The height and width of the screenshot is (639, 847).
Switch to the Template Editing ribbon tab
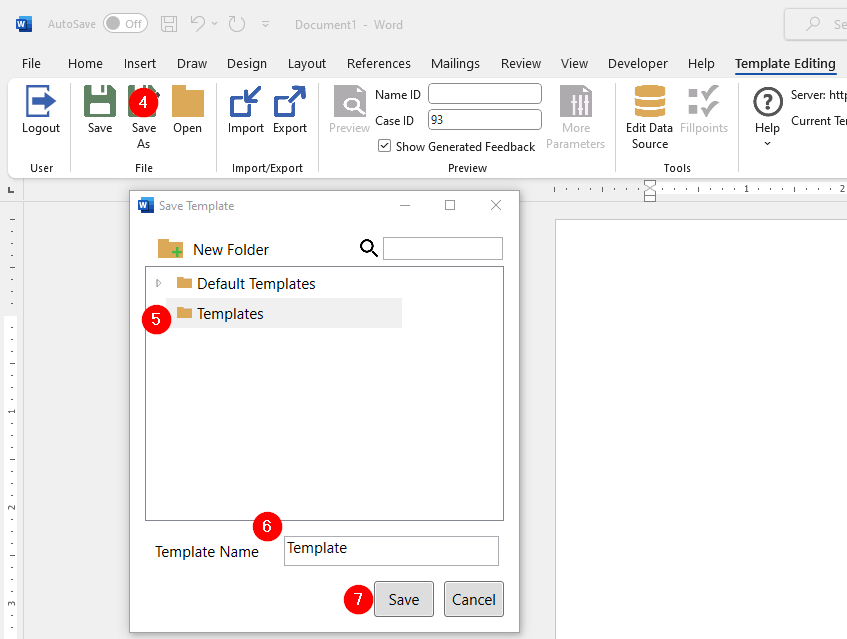(784, 63)
